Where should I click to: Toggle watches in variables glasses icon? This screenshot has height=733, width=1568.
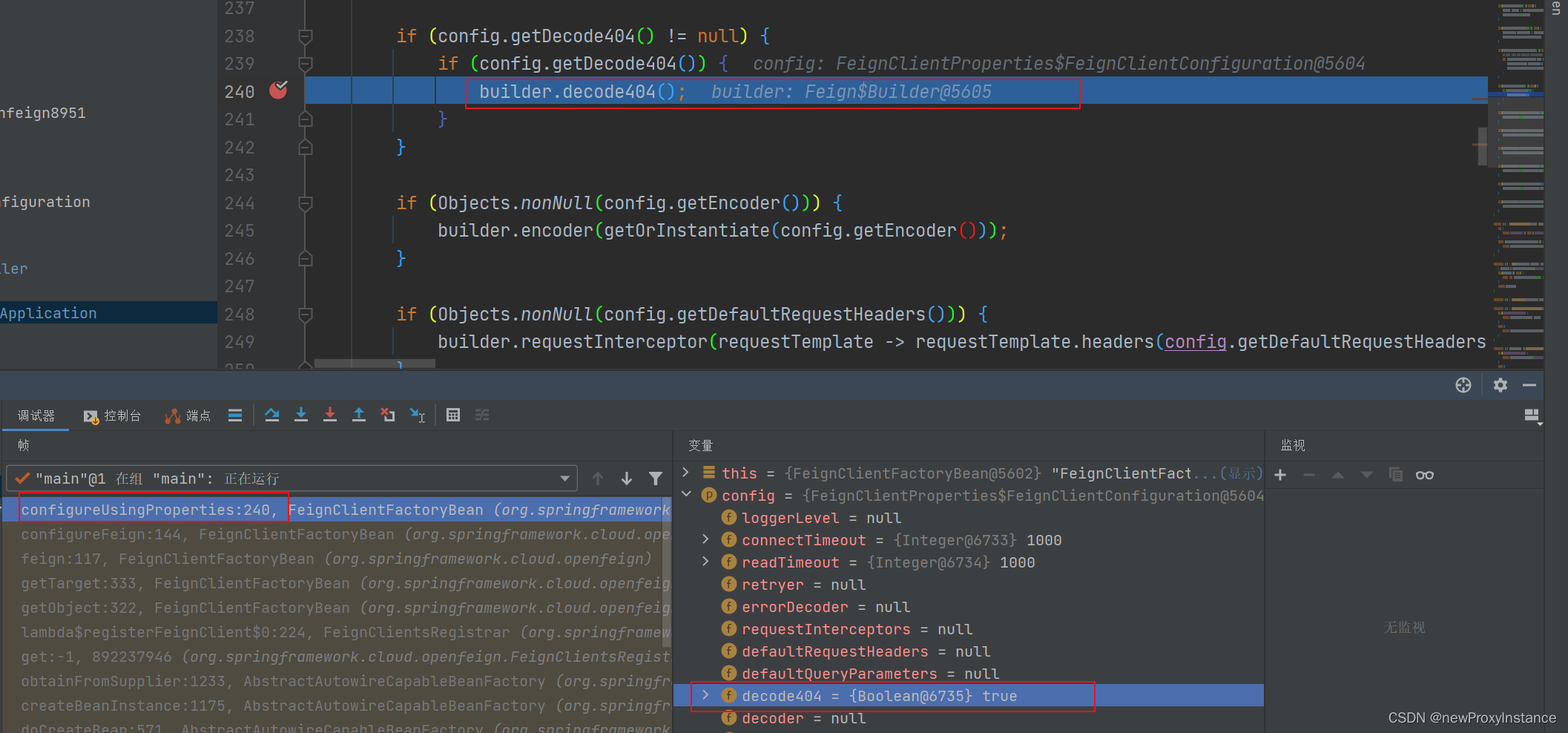tap(1425, 475)
